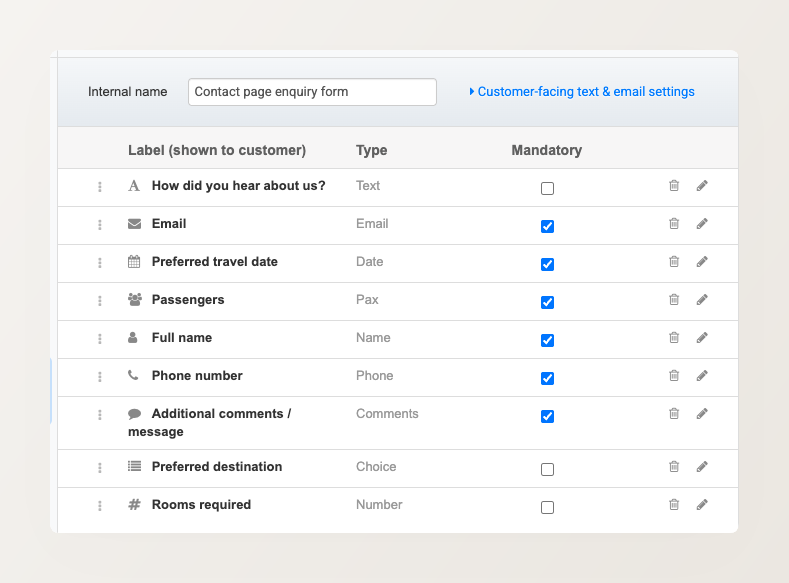Viewport: 789px width, 583px height.
Task: Edit the 'How did you hear about us?' field
Action: click(702, 186)
